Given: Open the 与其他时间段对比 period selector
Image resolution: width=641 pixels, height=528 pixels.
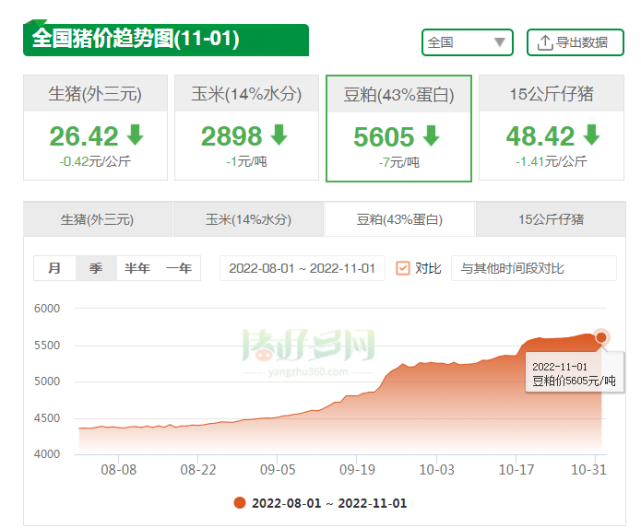Looking at the screenshot, I should 533,268.
